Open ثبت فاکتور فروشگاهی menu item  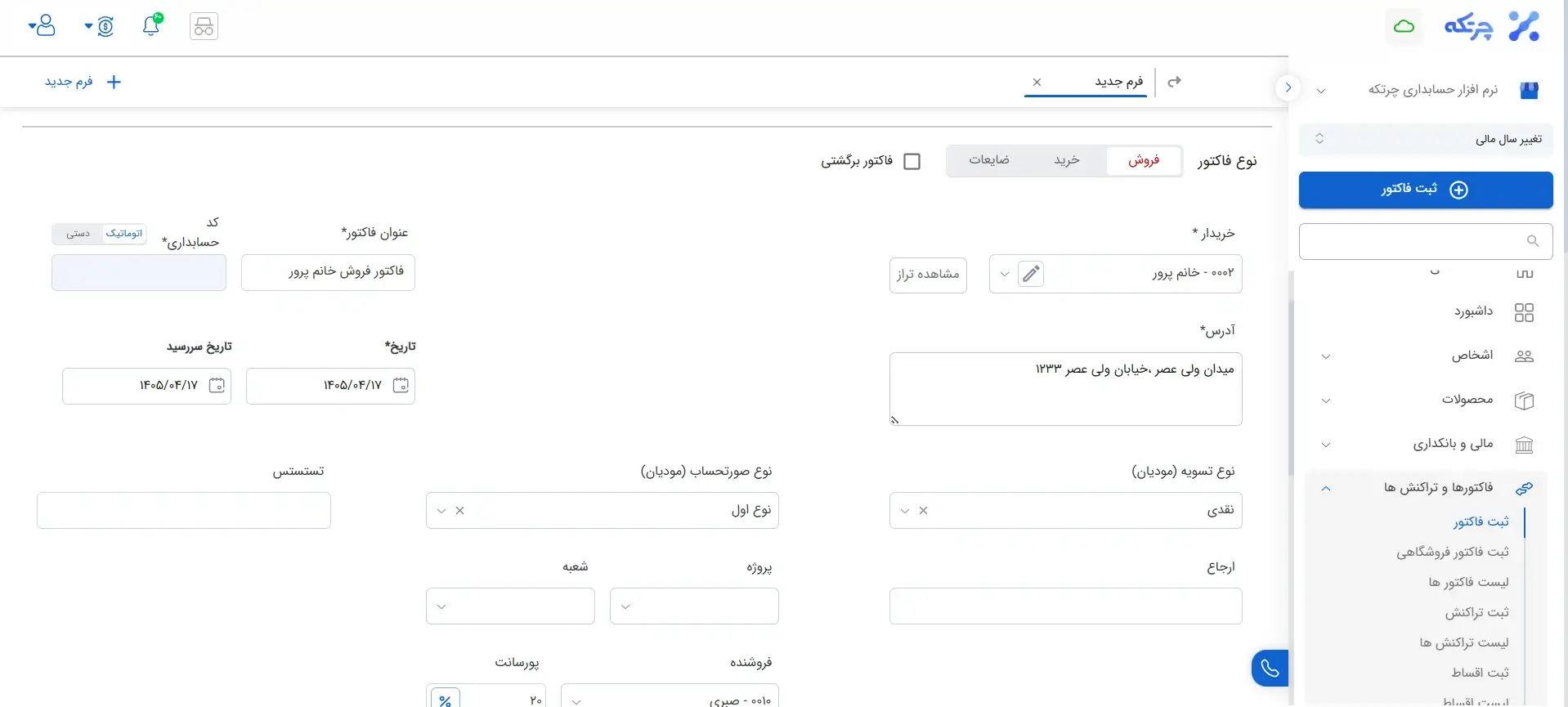(1452, 552)
